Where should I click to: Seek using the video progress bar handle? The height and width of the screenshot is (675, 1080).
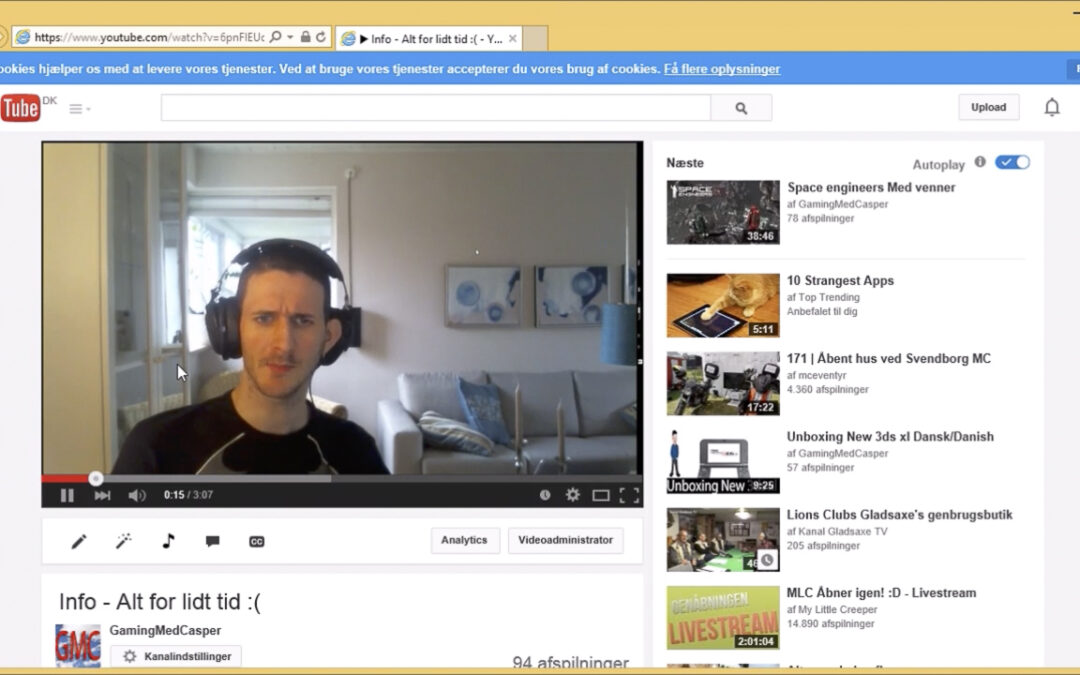[x=96, y=478]
